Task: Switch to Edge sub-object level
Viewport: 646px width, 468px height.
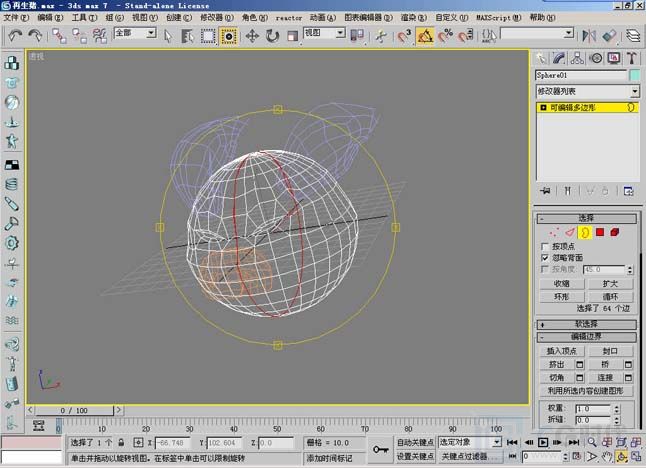Action: click(569, 233)
